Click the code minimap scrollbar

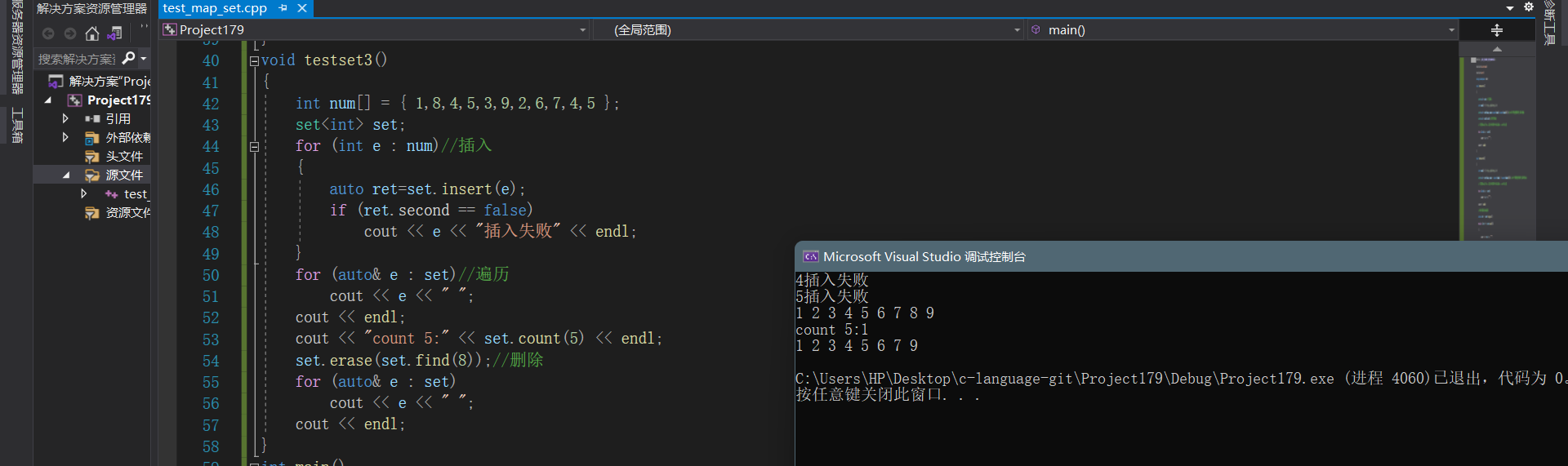coord(1497,147)
